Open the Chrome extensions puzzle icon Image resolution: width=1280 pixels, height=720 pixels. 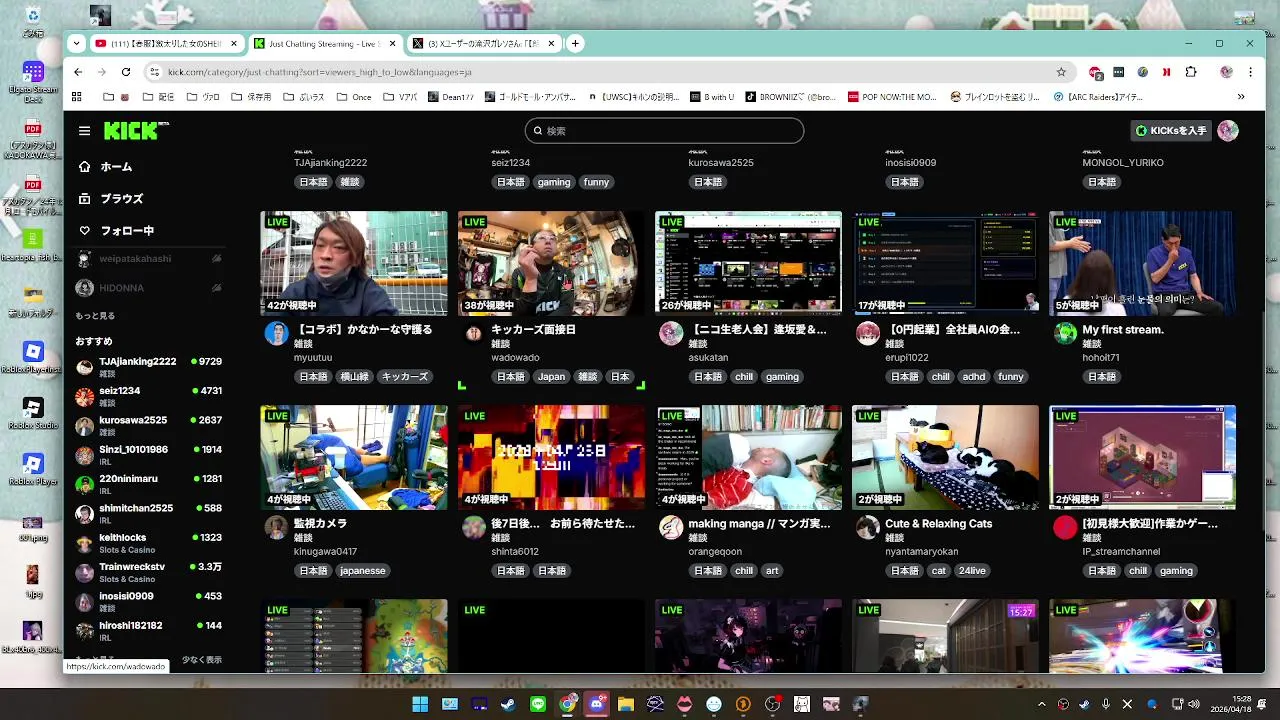tap(1191, 72)
